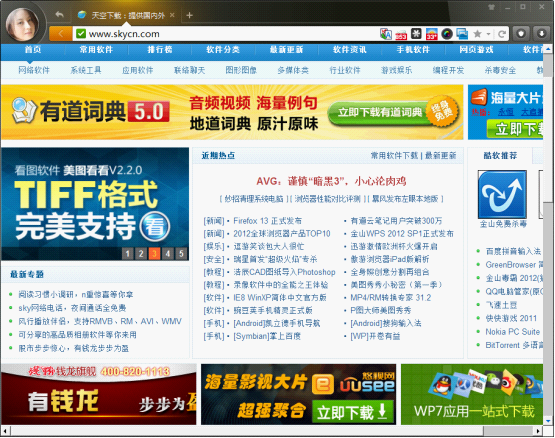Click the vertical scrollbar down arrow

(x=548, y=421)
